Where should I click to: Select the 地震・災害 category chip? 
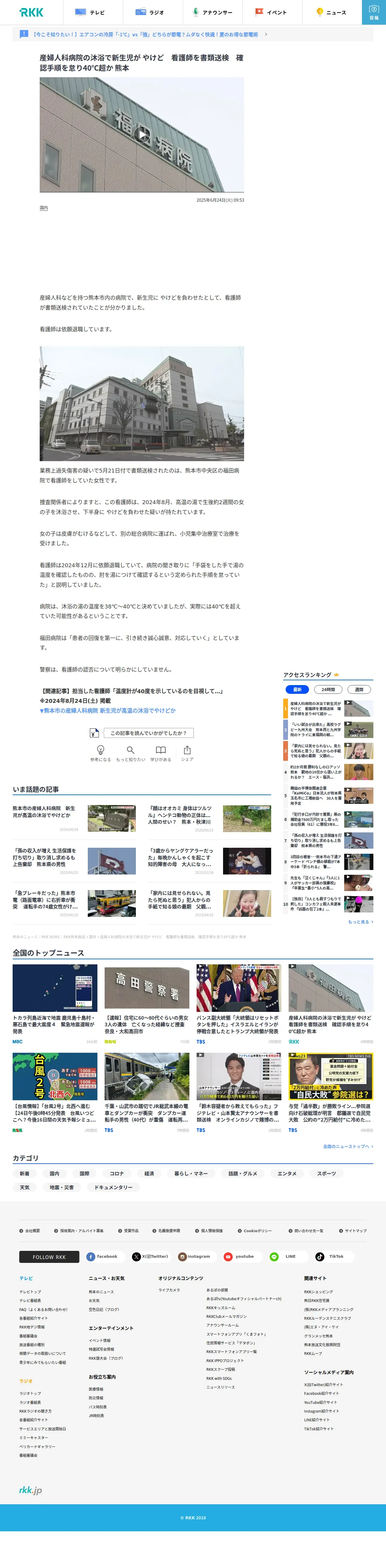(x=62, y=1187)
